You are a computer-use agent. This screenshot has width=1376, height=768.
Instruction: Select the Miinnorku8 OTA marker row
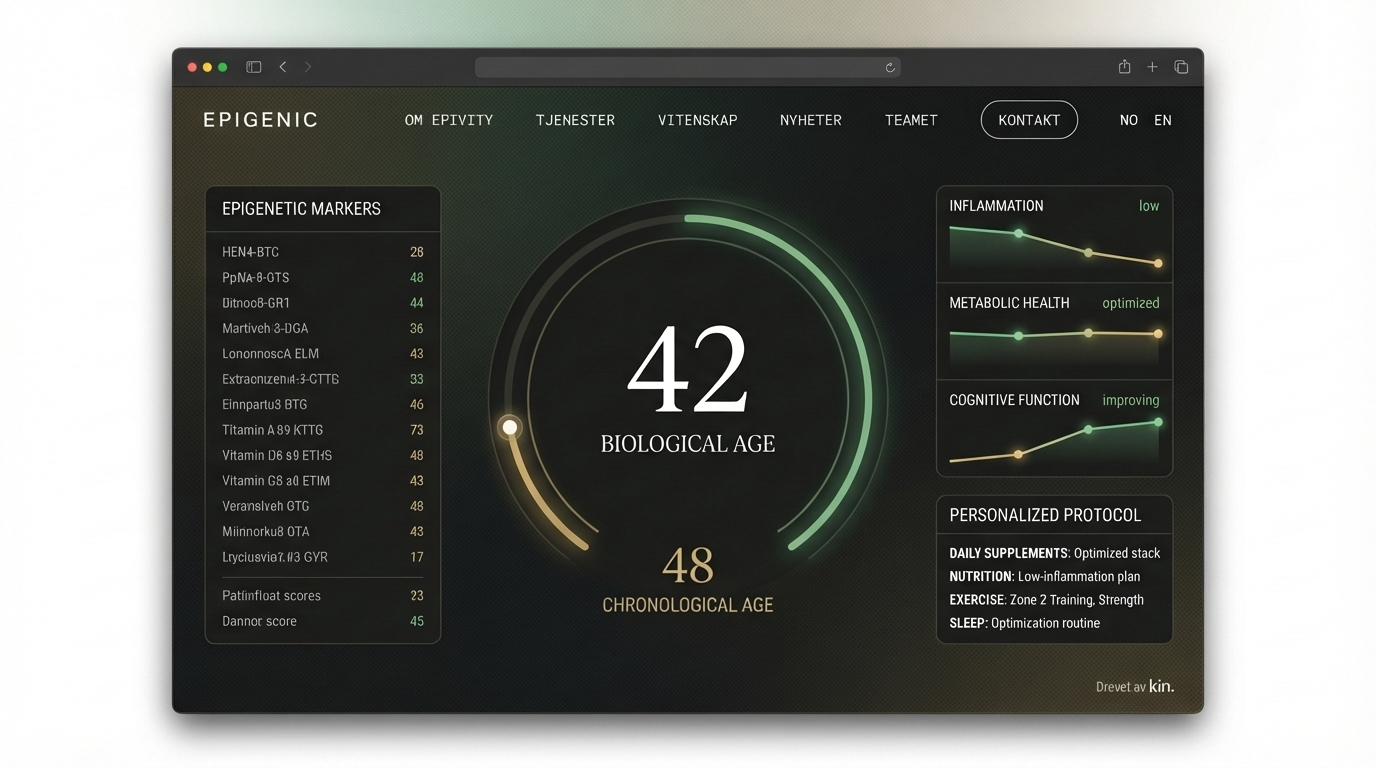(x=322, y=532)
